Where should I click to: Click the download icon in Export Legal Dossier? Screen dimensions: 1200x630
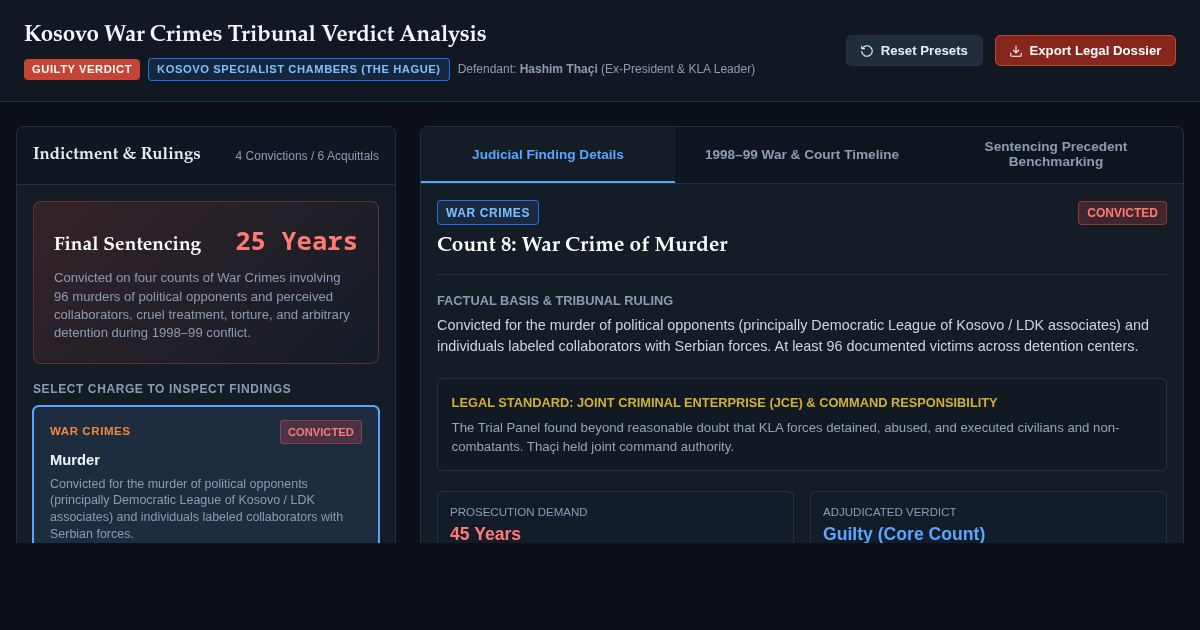(1016, 51)
